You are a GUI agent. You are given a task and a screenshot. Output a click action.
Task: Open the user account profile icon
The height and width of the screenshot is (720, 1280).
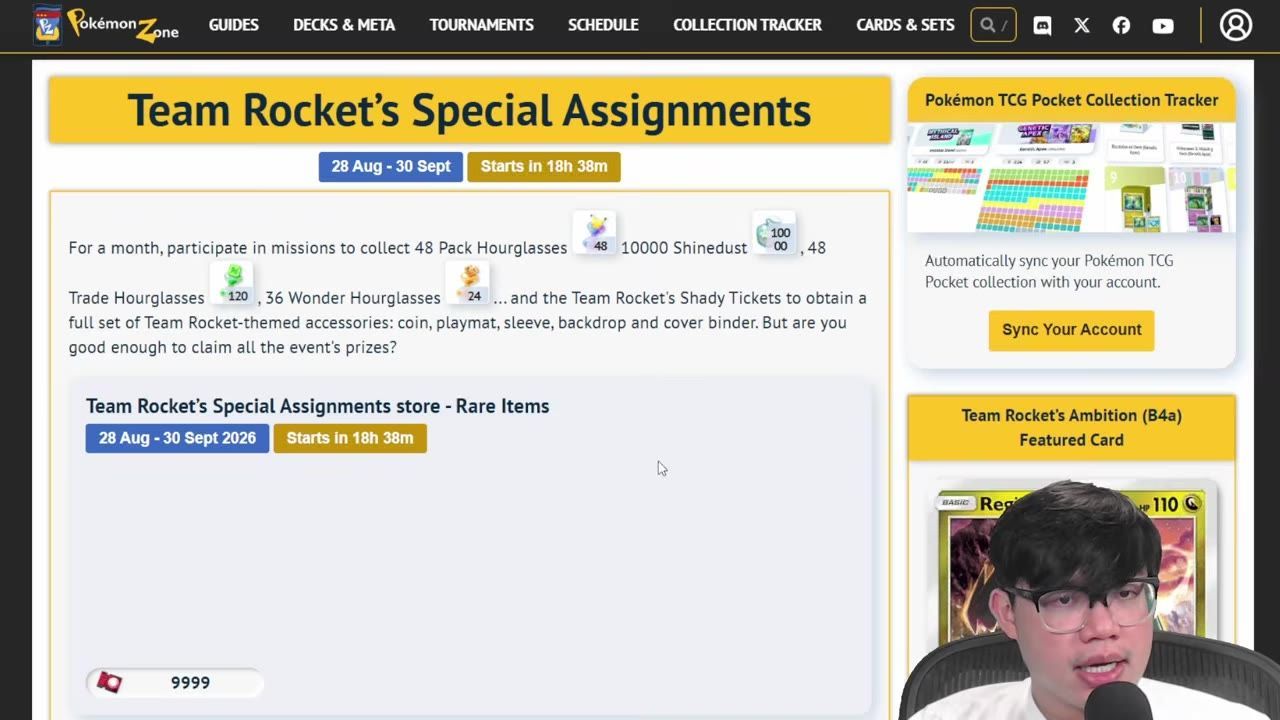click(1236, 25)
